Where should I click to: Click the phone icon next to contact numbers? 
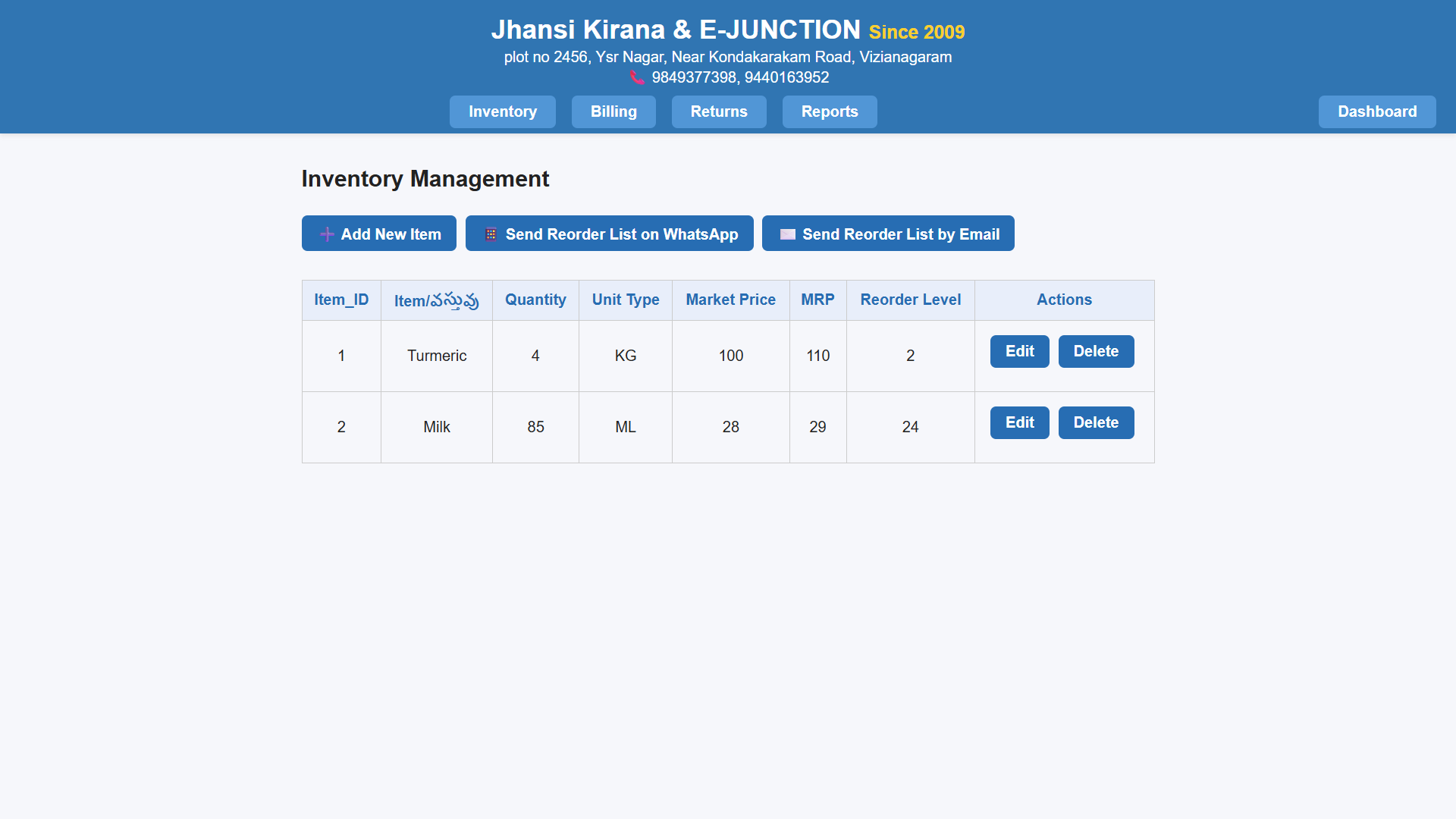(x=638, y=76)
